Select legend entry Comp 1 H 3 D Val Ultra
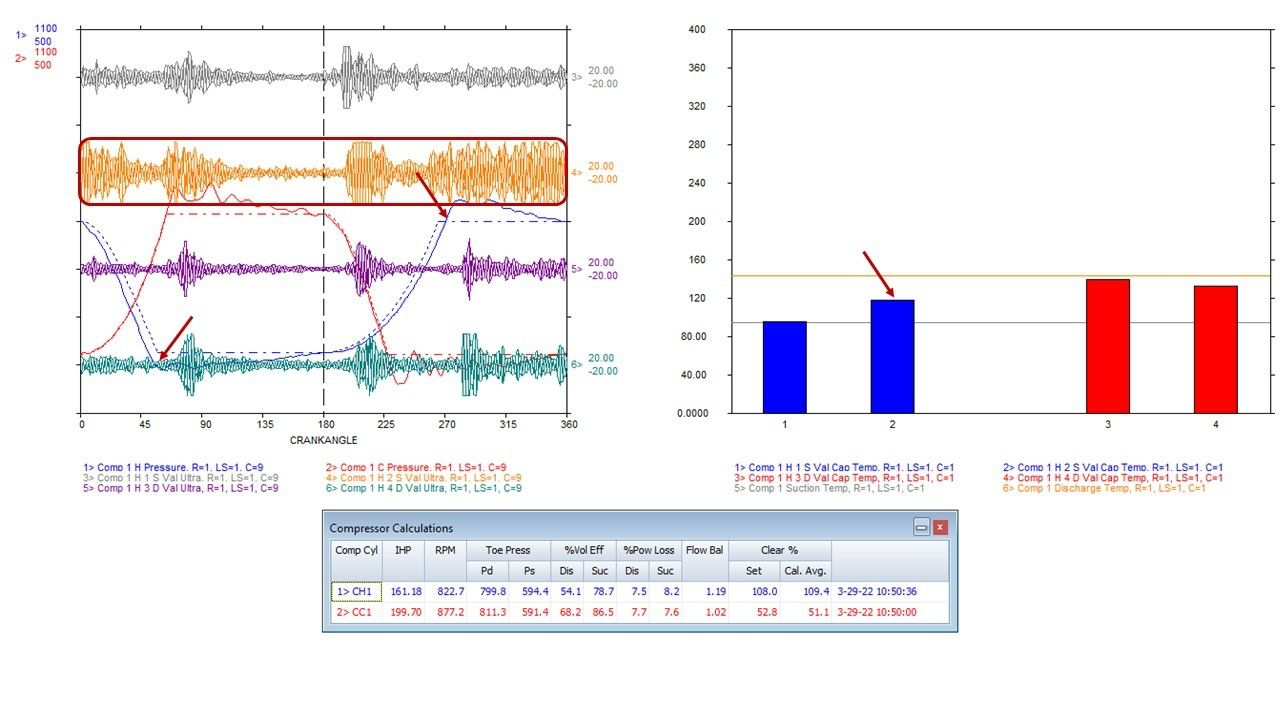Viewport: 1280px width, 720px height. 181,489
